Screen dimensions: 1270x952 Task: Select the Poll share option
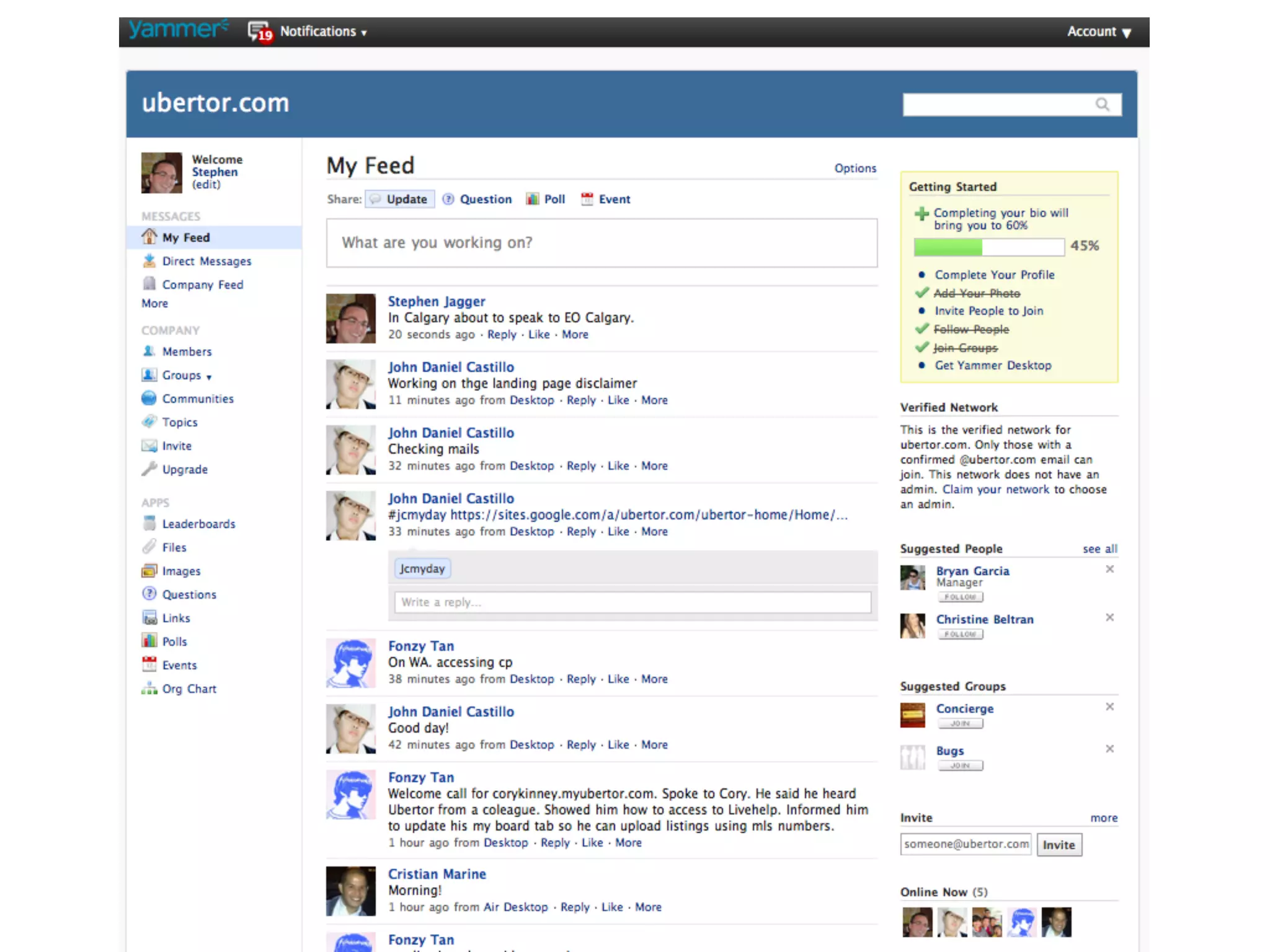click(x=554, y=200)
